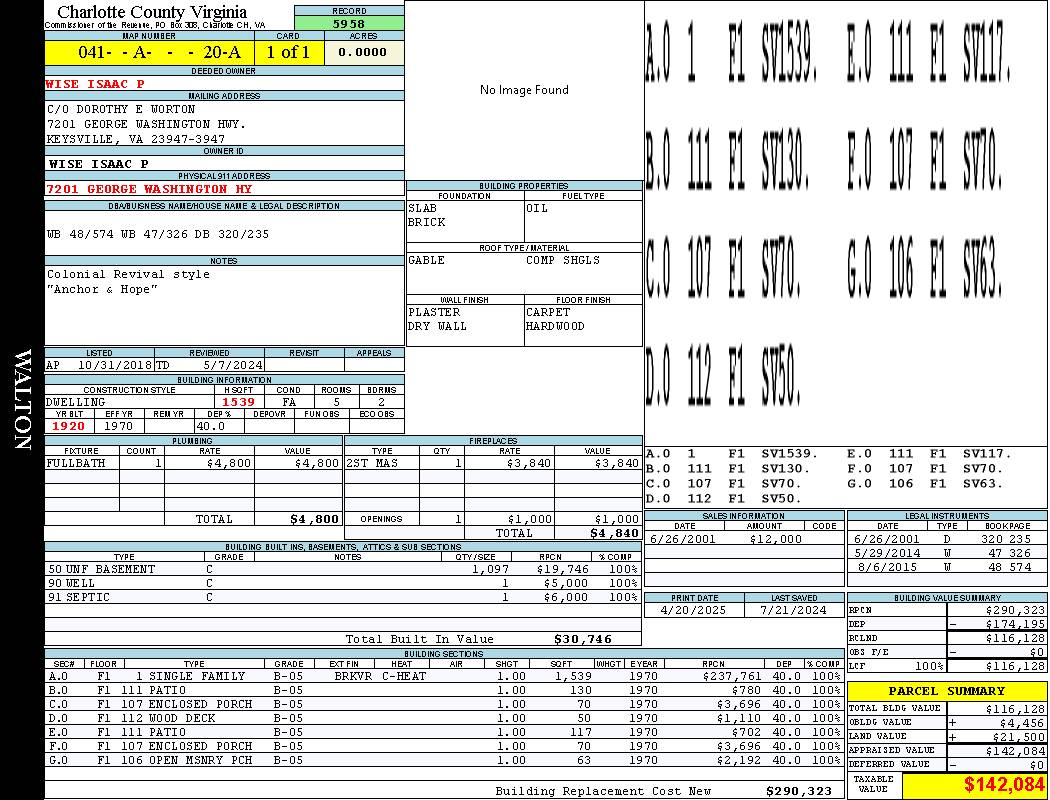
Task: Select the note "Colonial Revival style"
Action: coord(129,274)
